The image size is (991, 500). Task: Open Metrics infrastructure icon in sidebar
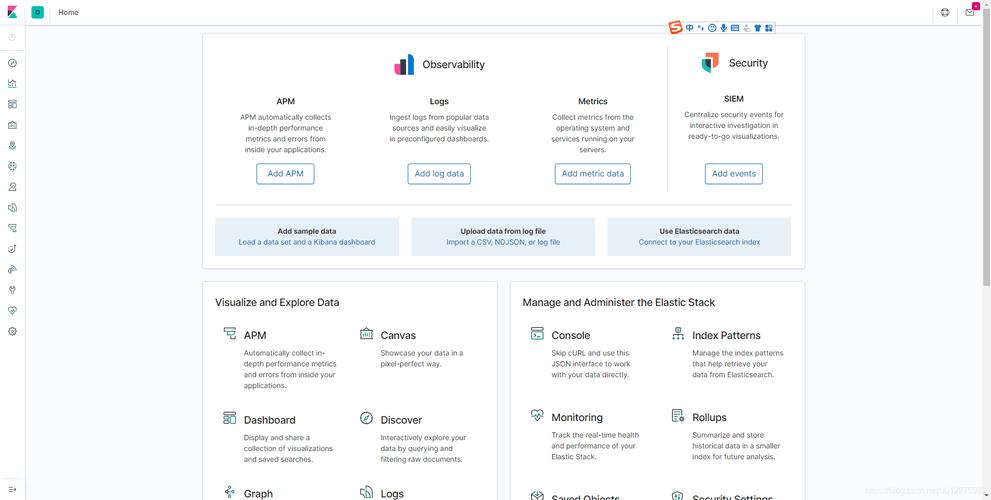[x=12, y=187]
